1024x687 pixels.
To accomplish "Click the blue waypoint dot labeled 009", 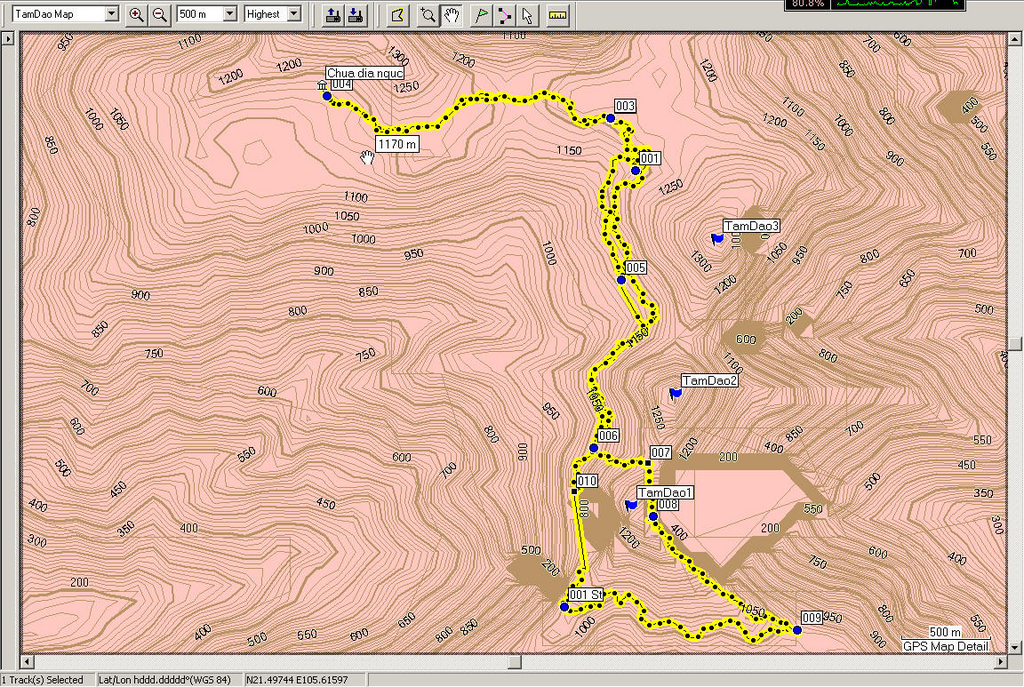I will point(797,630).
